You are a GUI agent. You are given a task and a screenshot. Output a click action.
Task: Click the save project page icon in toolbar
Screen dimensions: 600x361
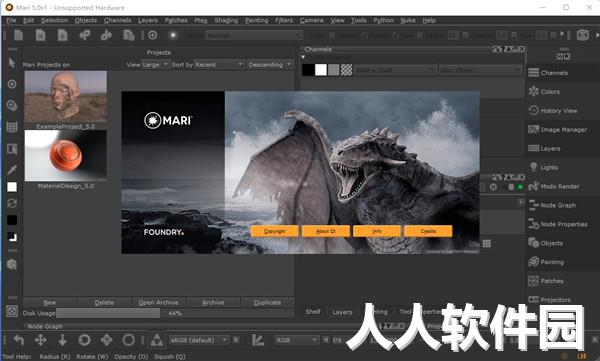[x=62, y=35]
